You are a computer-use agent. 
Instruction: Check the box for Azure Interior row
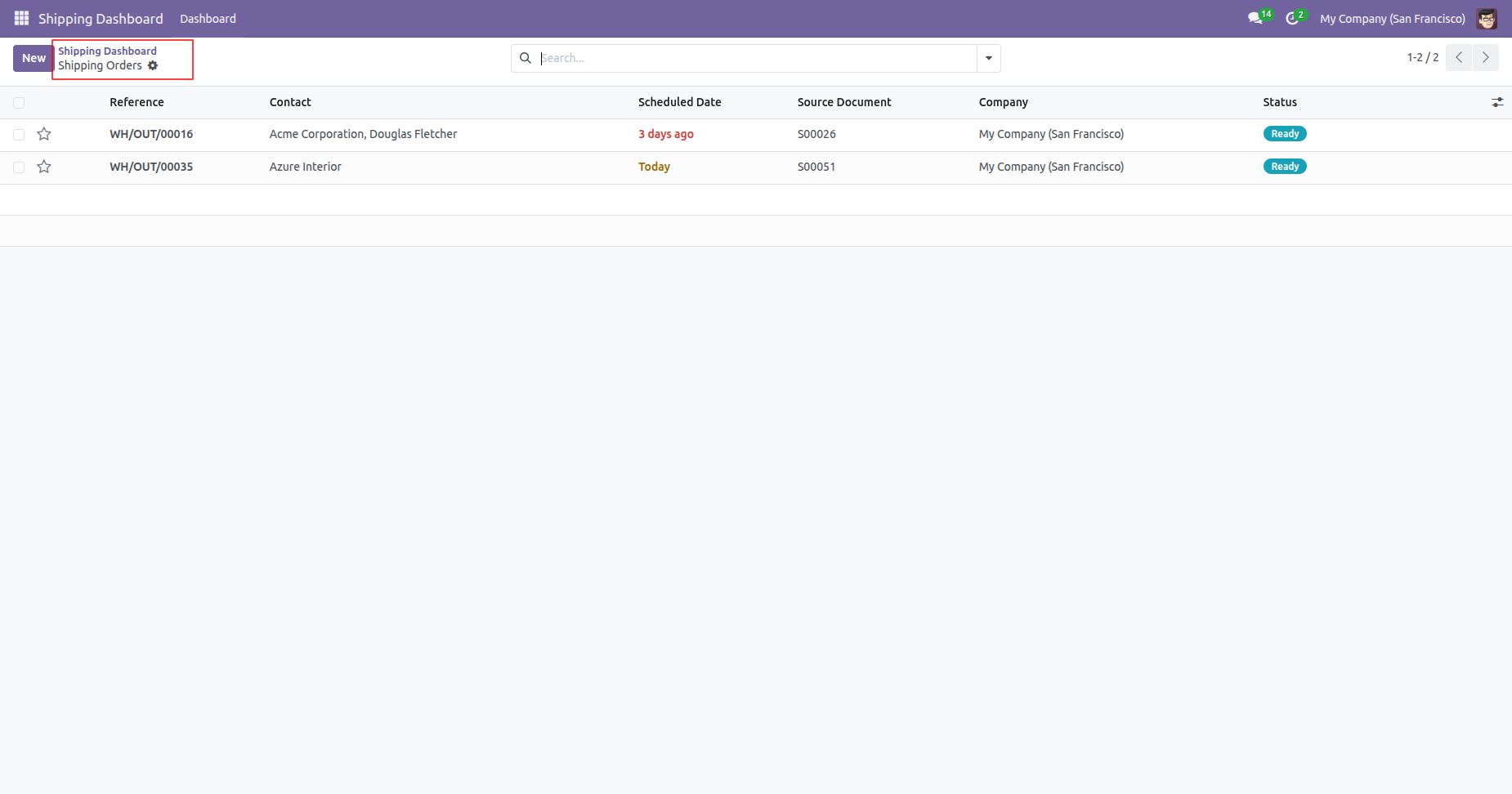[19, 167]
